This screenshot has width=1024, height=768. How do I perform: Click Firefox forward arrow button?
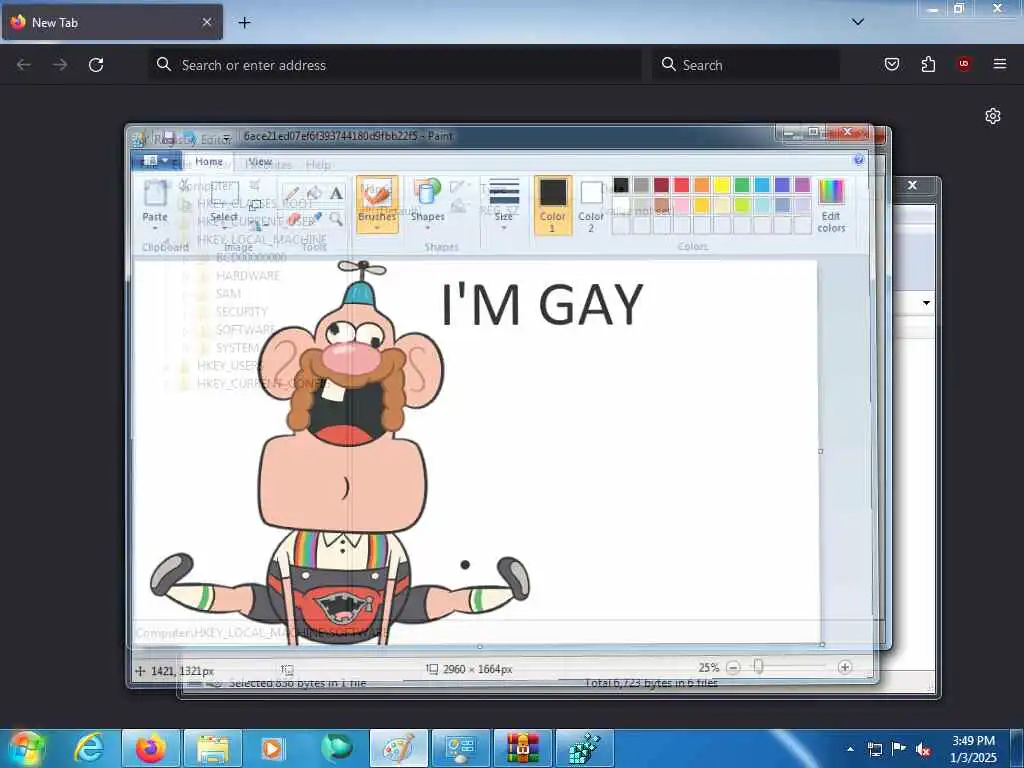pyautogui.click(x=60, y=65)
